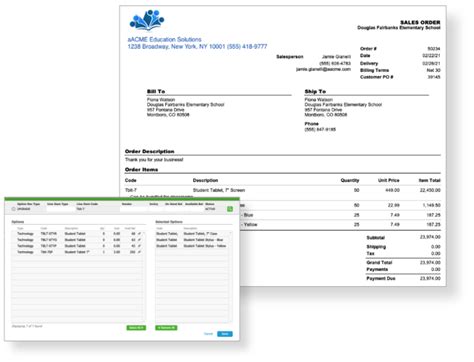Select the circle icon beside UPGRADE option row type
474x362 pixels.
[13, 209]
